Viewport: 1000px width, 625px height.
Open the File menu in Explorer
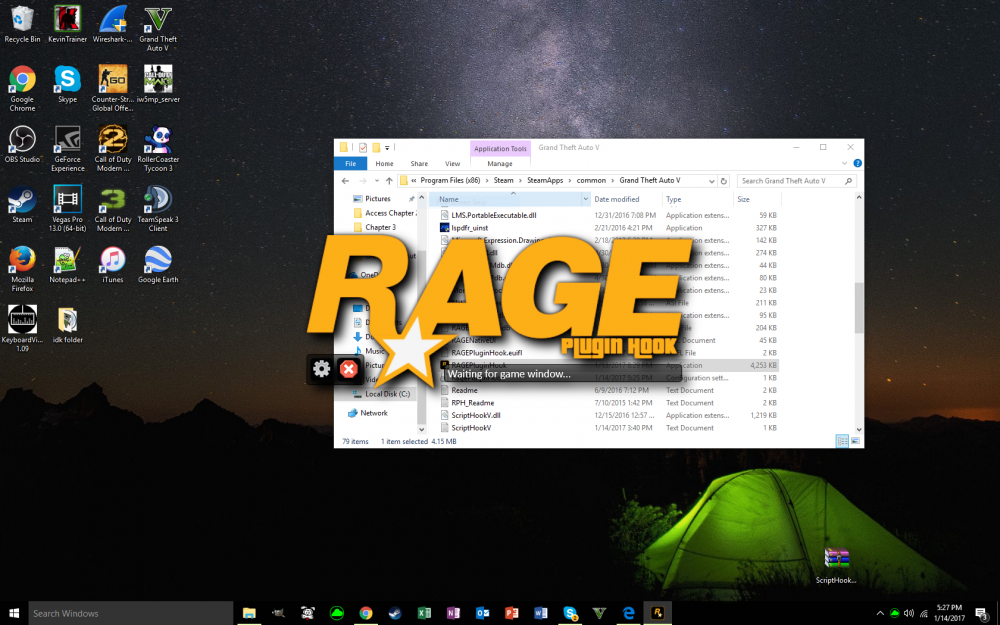click(x=350, y=163)
